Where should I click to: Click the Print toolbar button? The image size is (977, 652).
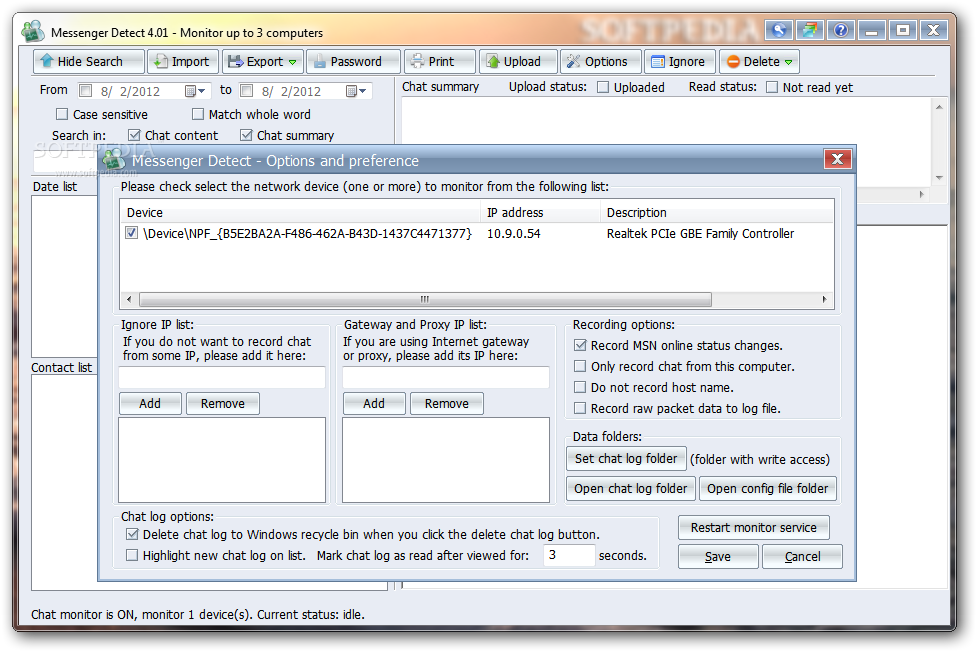point(440,62)
